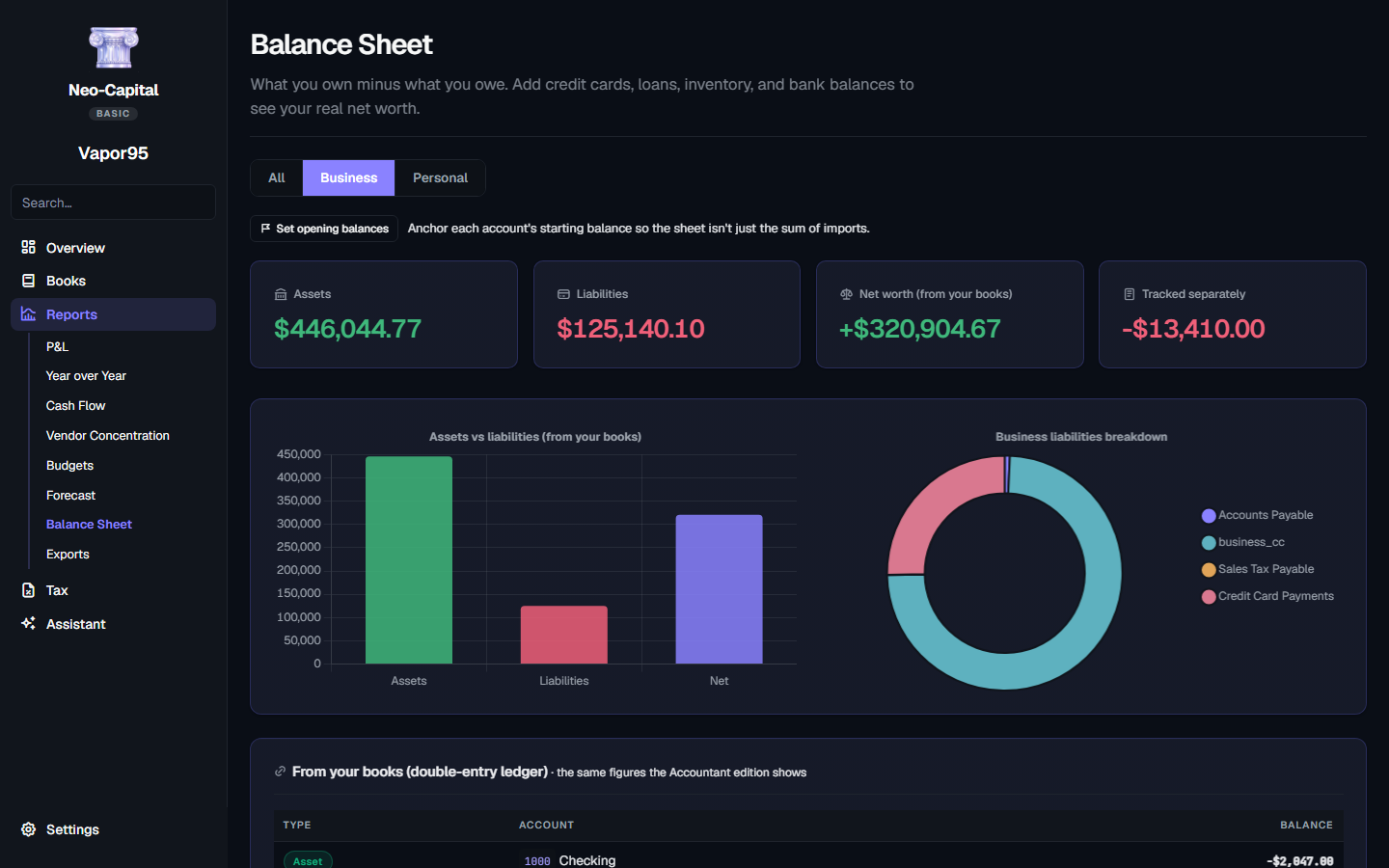Click the Books ledger icon
Image resolution: width=1389 pixels, height=868 pixels.
click(x=29, y=281)
